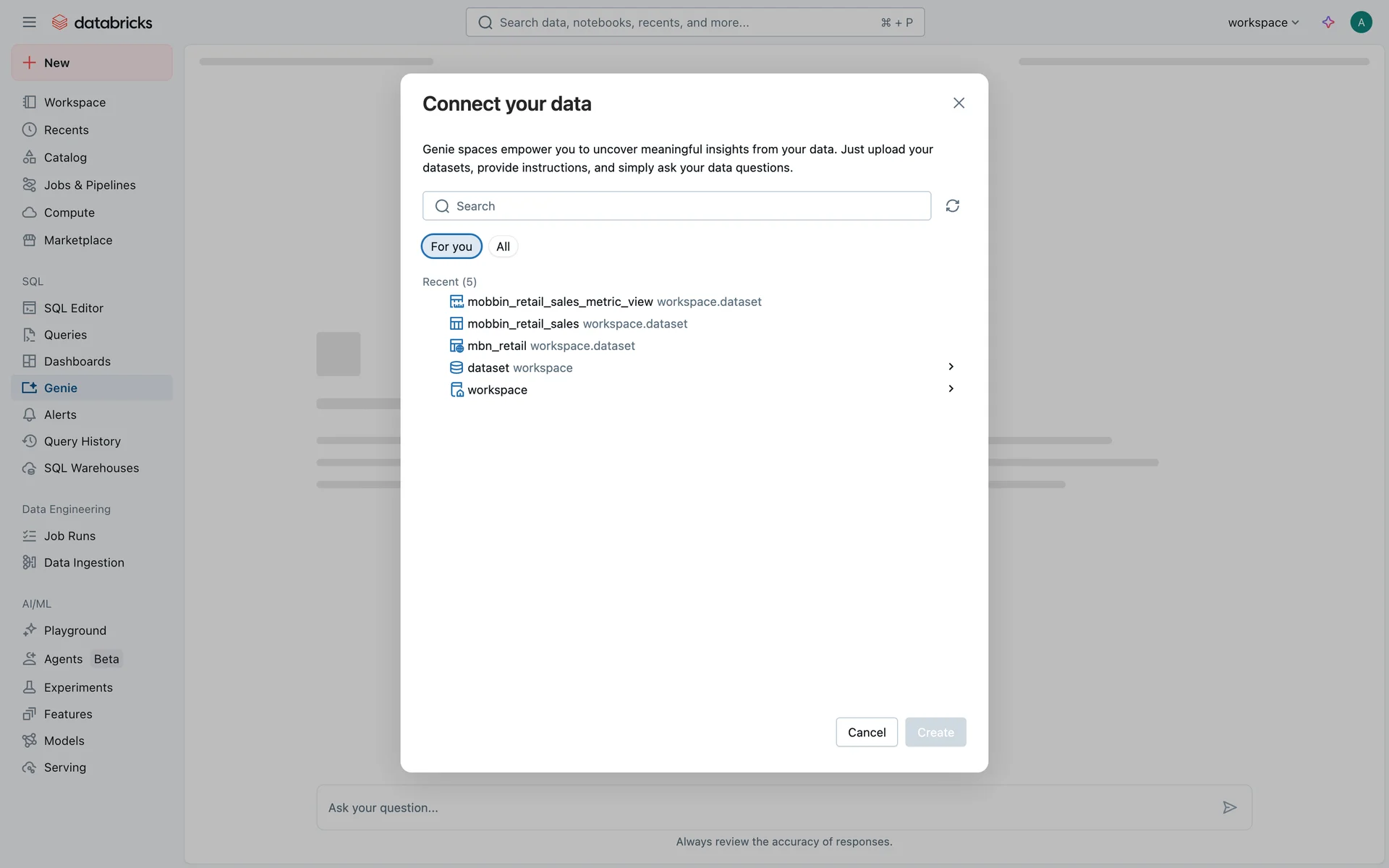Open the workspace switcher dropdown

(1262, 22)
